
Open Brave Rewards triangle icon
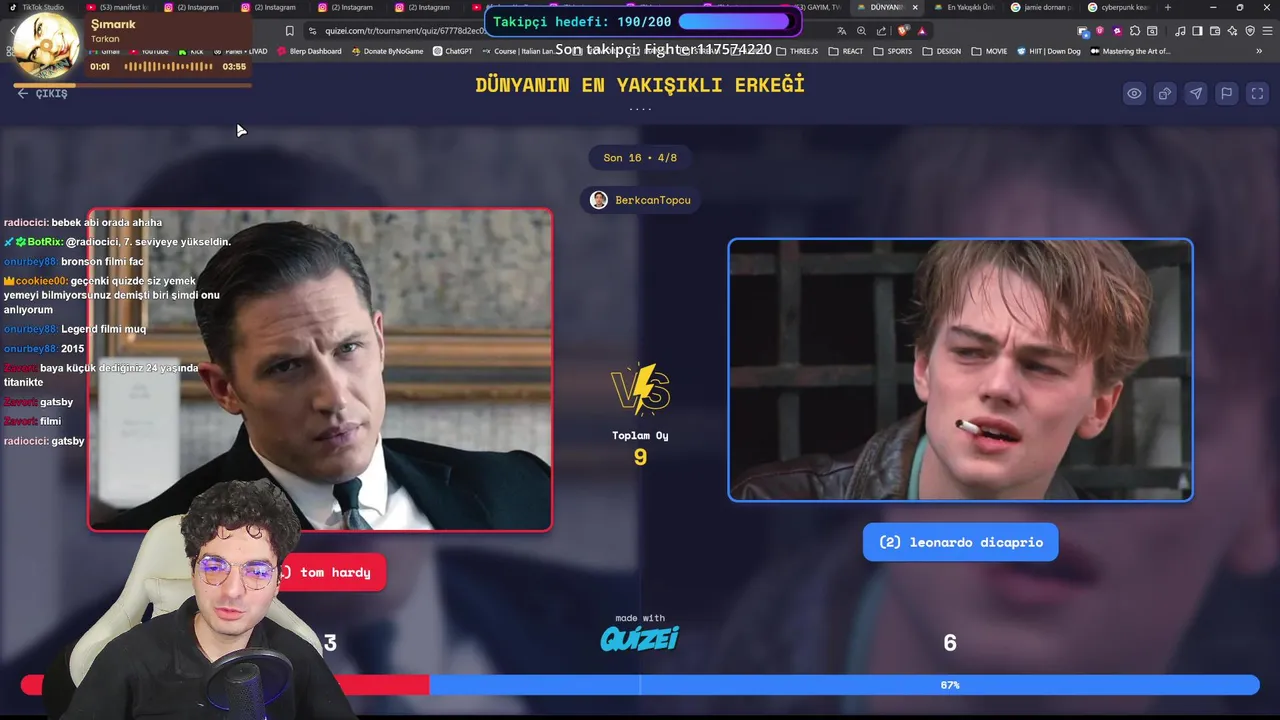pyautogui.click(x=922, y=31)
